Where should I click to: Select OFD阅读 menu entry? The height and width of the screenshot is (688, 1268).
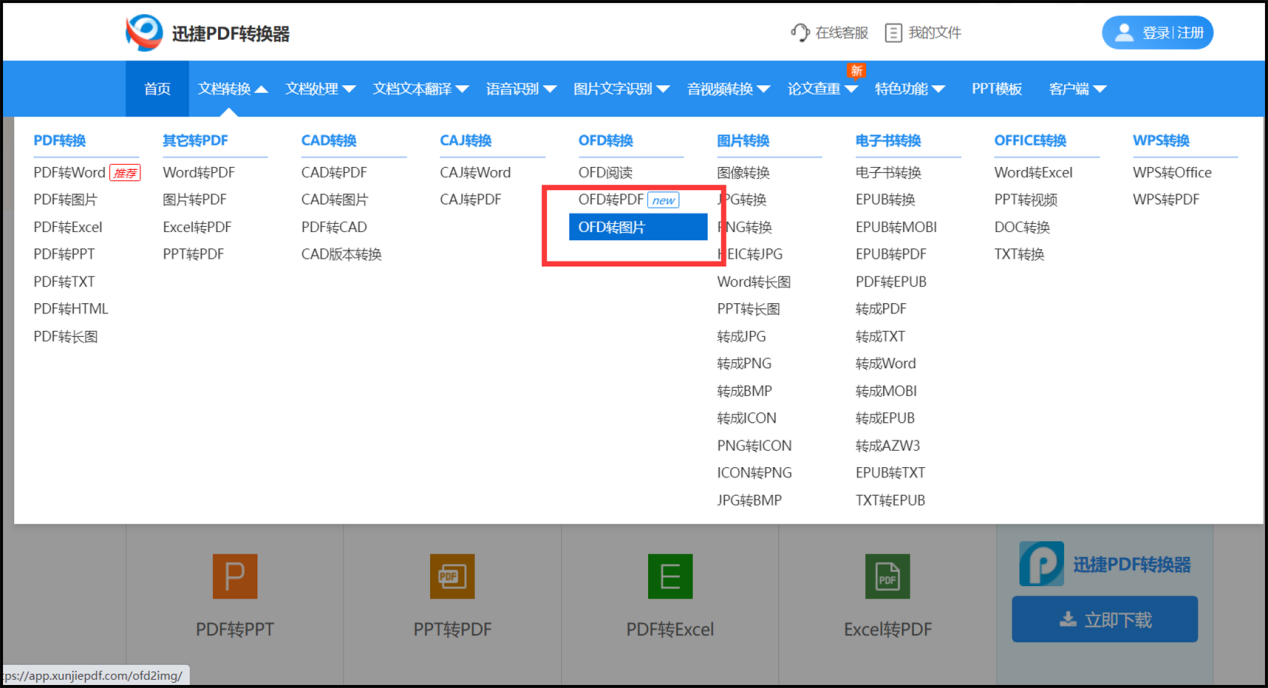[605, 172]
